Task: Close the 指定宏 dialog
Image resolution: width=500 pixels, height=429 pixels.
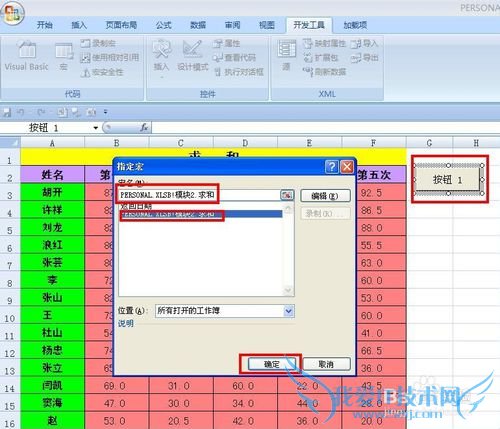Action: coord(347,166)
